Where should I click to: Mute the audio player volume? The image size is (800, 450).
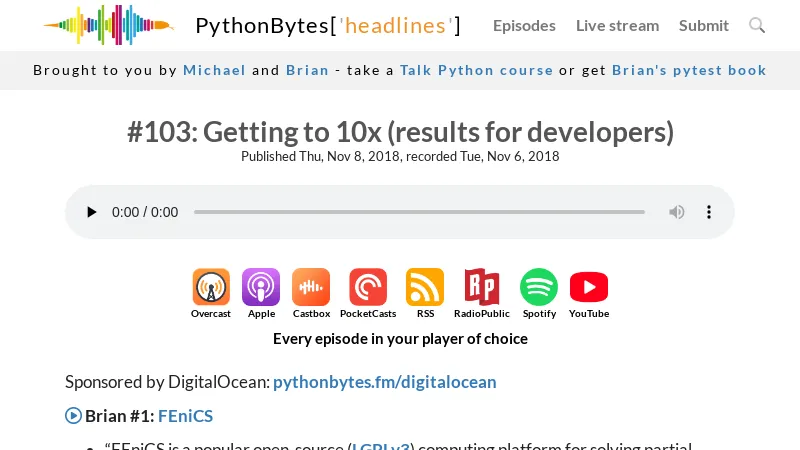(677, 212)
